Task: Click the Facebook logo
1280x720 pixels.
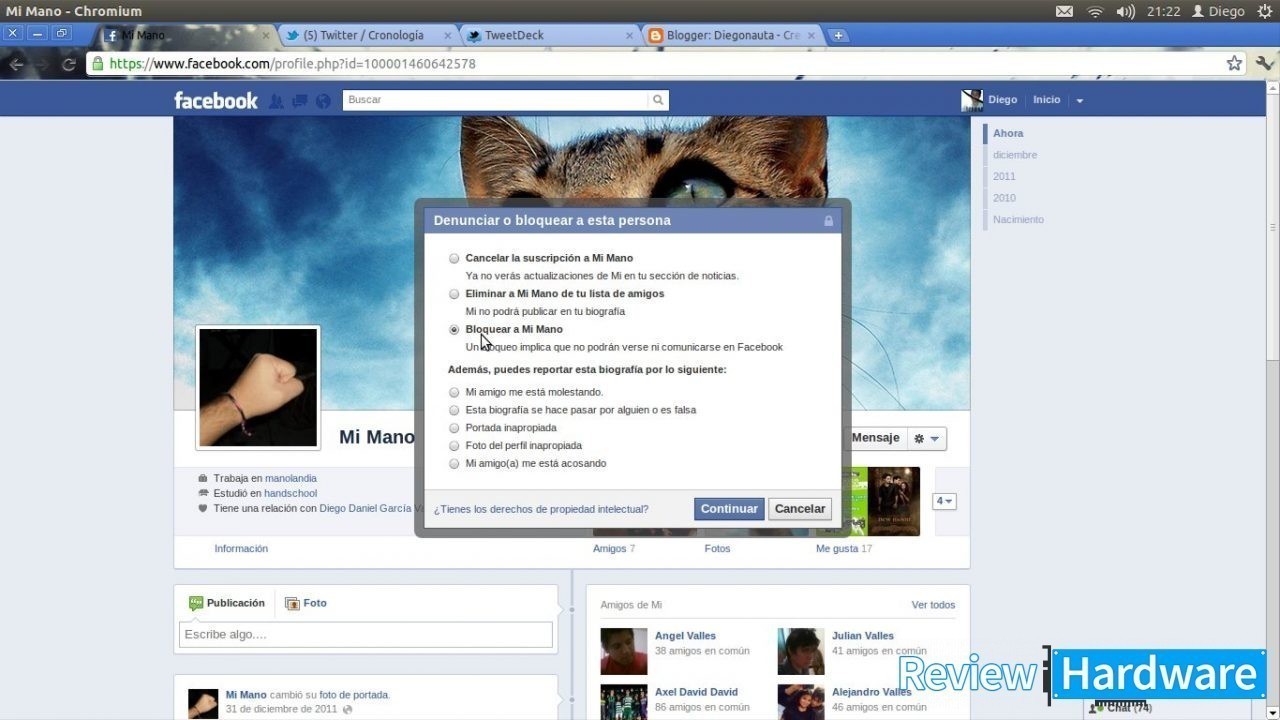Action: point(216,100)
